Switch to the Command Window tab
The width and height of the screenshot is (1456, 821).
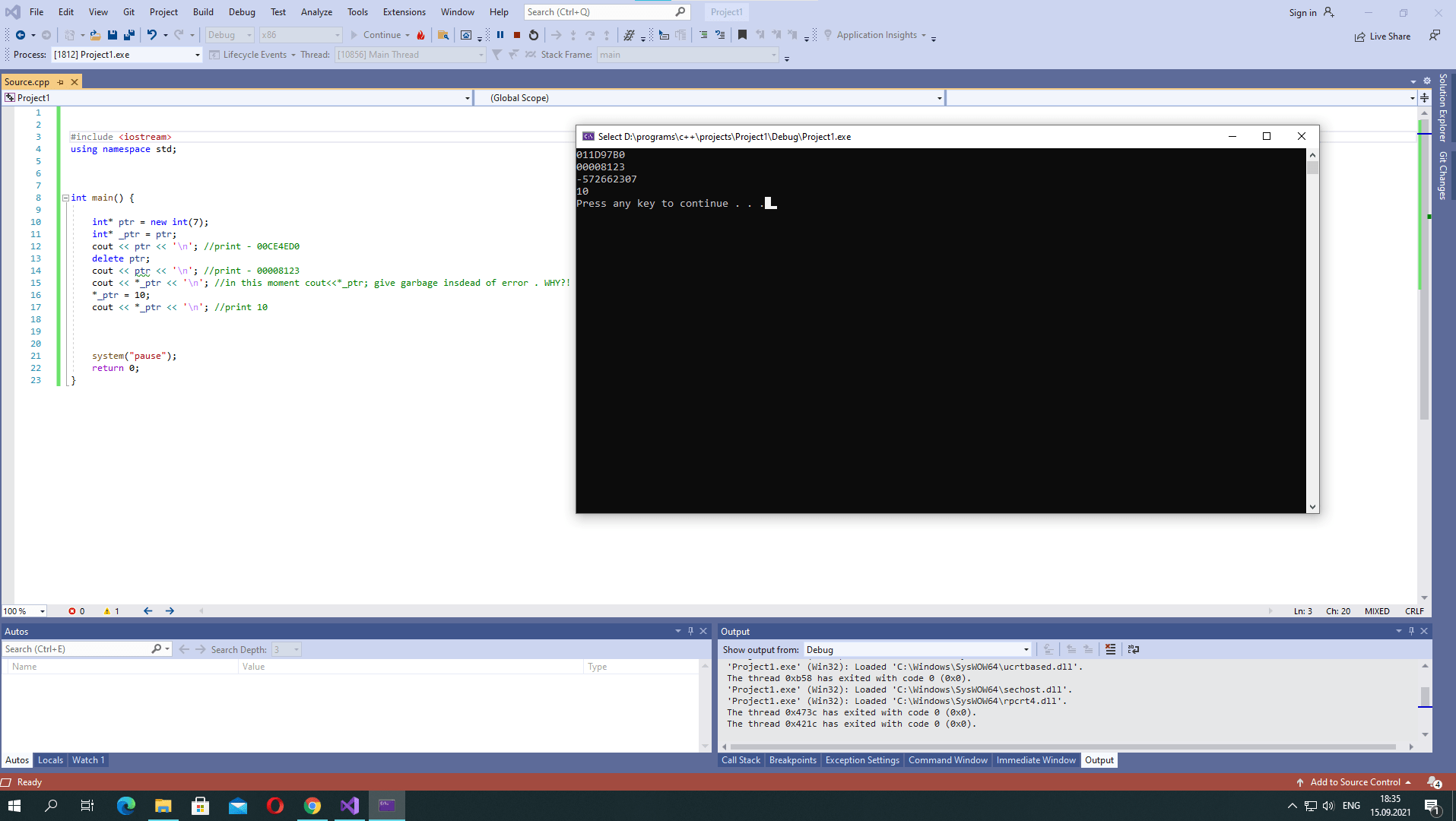947,760
